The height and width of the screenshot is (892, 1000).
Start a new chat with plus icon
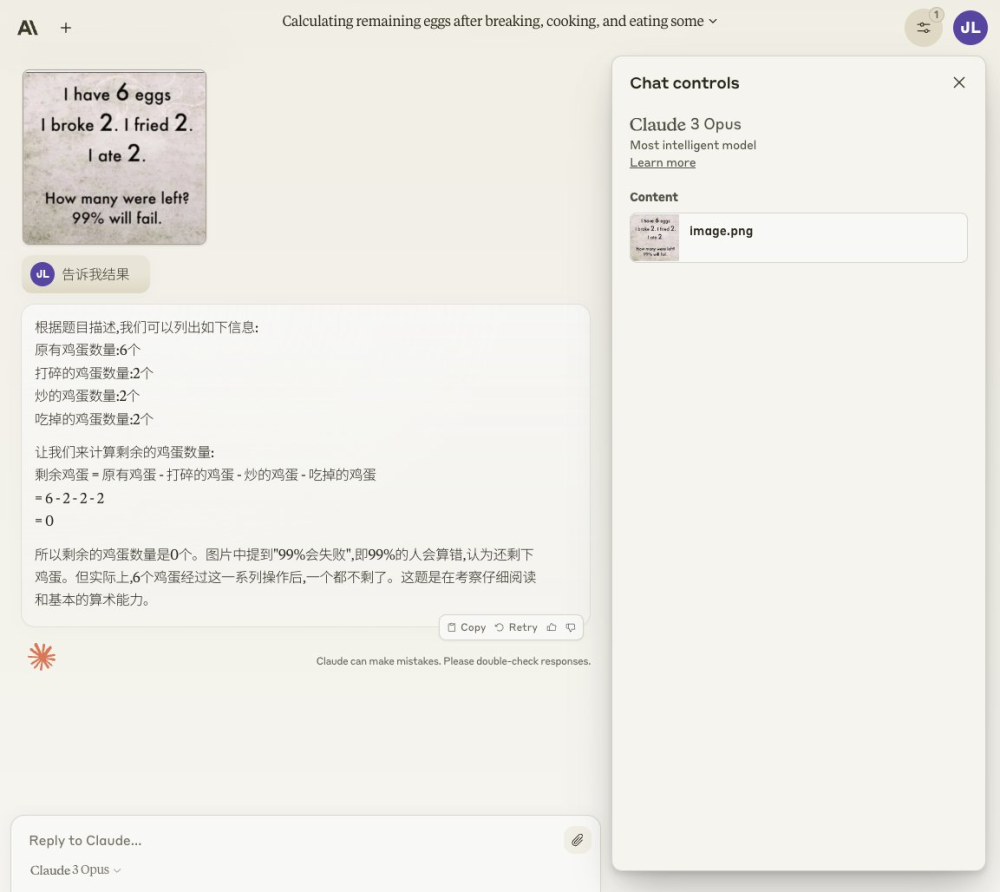[x=66, y=27]
